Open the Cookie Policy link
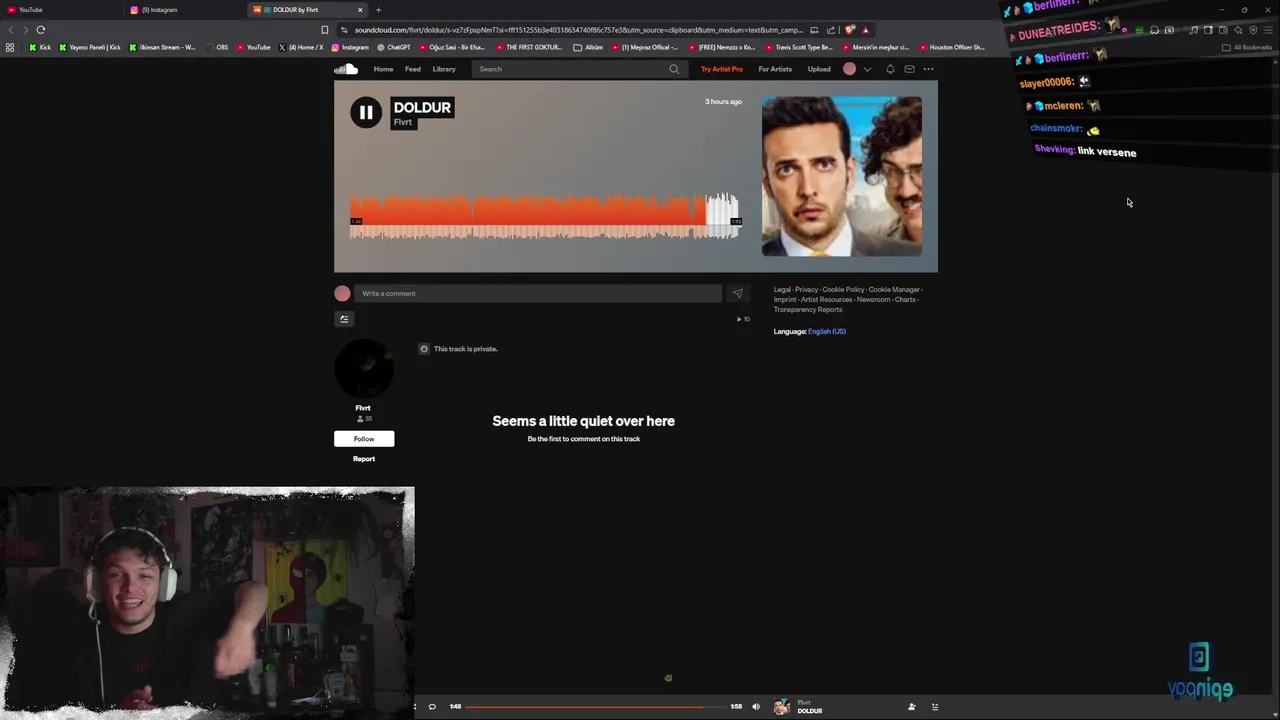Image resolution: width=1280 pixels, height=720 pixels. pyautogui.click(x=843, y=290)
